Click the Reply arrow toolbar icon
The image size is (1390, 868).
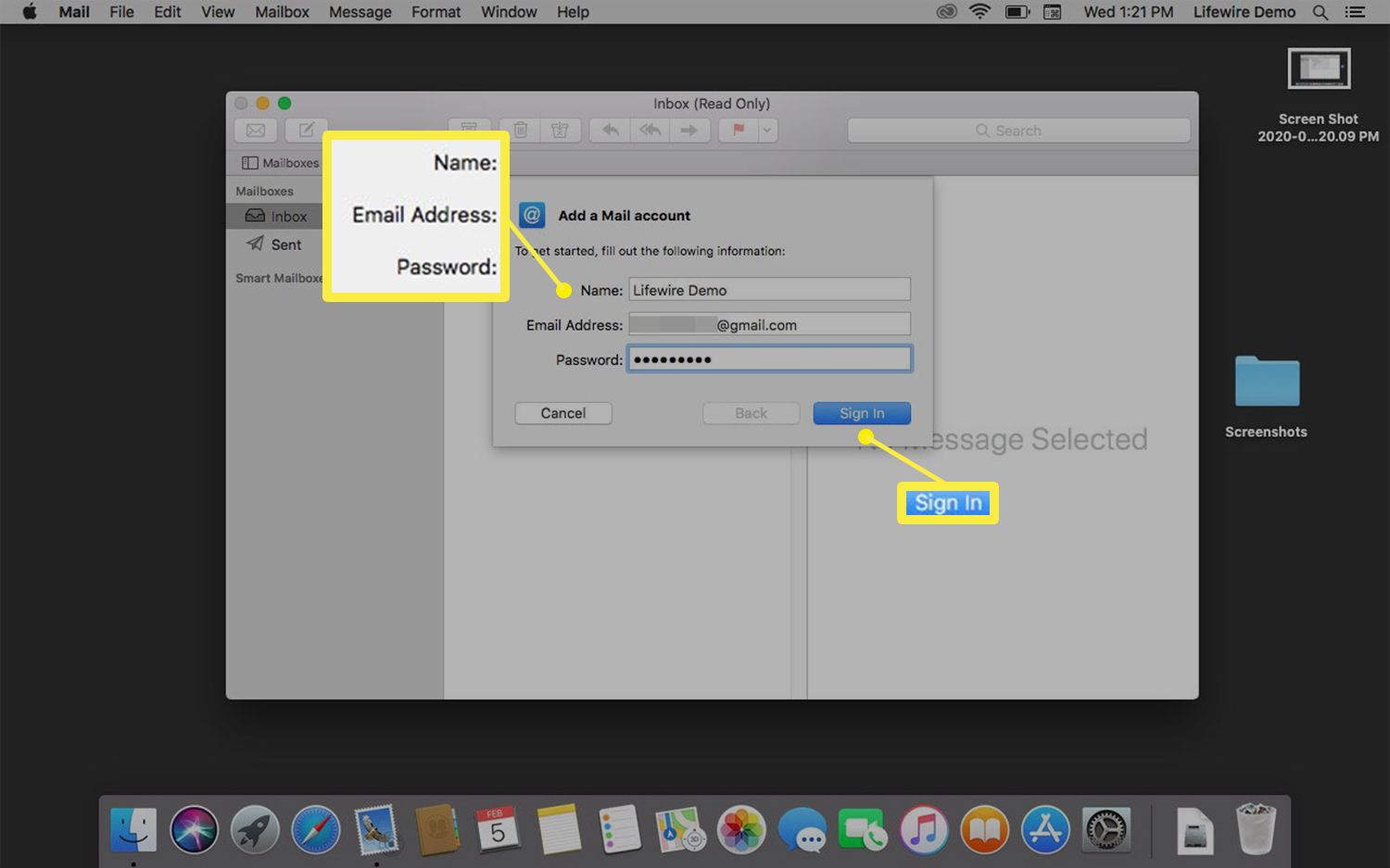(610, 131)
